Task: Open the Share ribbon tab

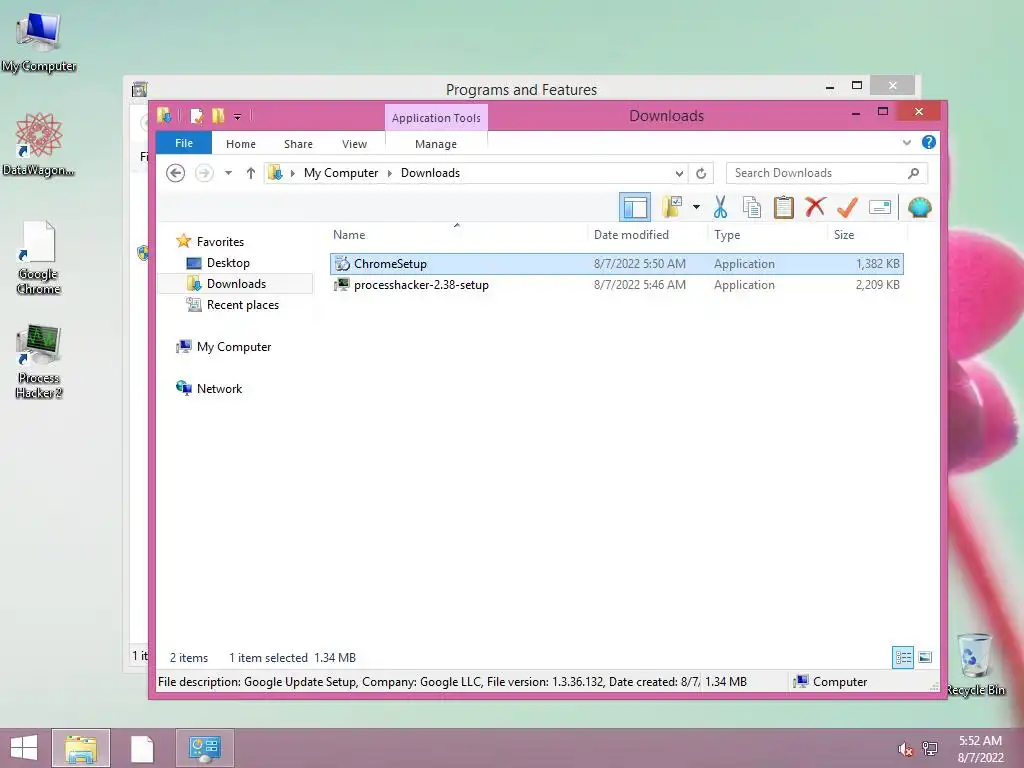Action: click(x=298, y=144)
